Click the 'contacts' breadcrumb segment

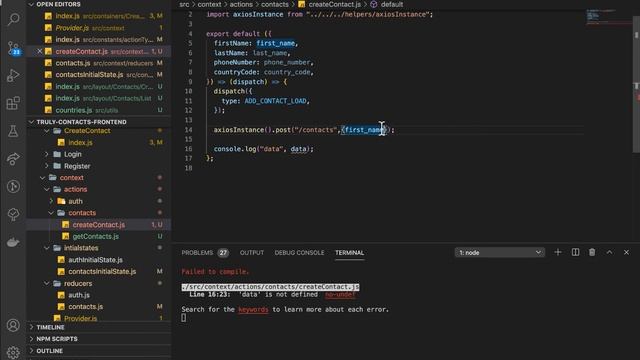pyautogui.click(x=275, y=4)
